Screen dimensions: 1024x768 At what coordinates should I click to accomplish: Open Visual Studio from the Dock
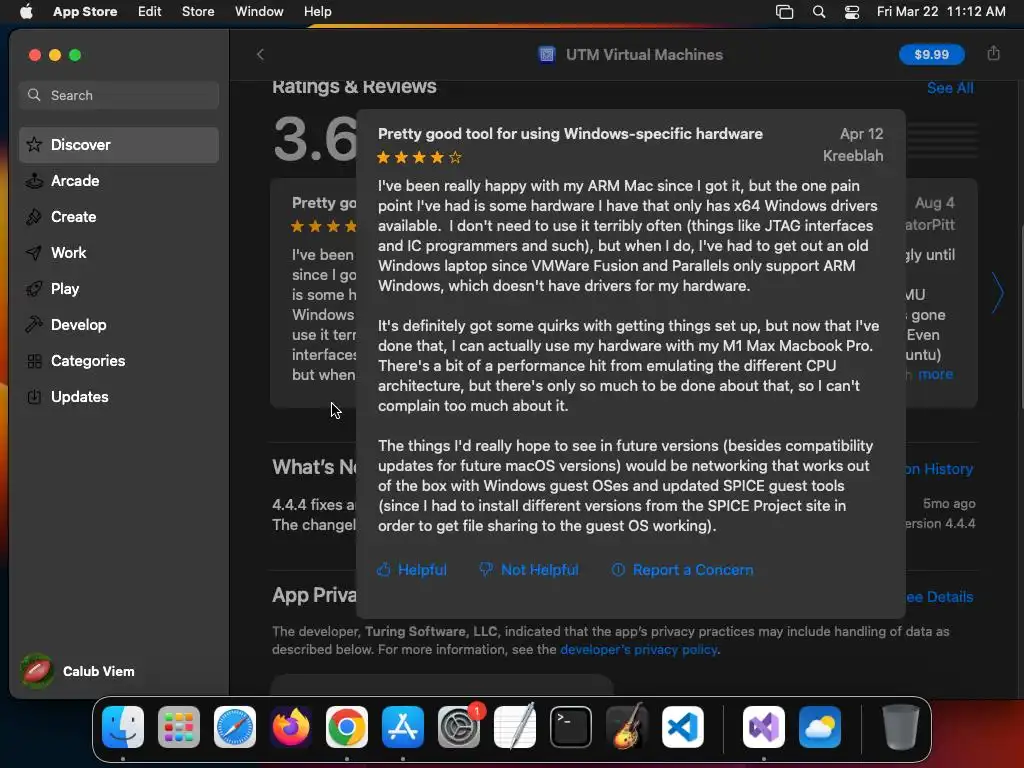tap(763, 727)
